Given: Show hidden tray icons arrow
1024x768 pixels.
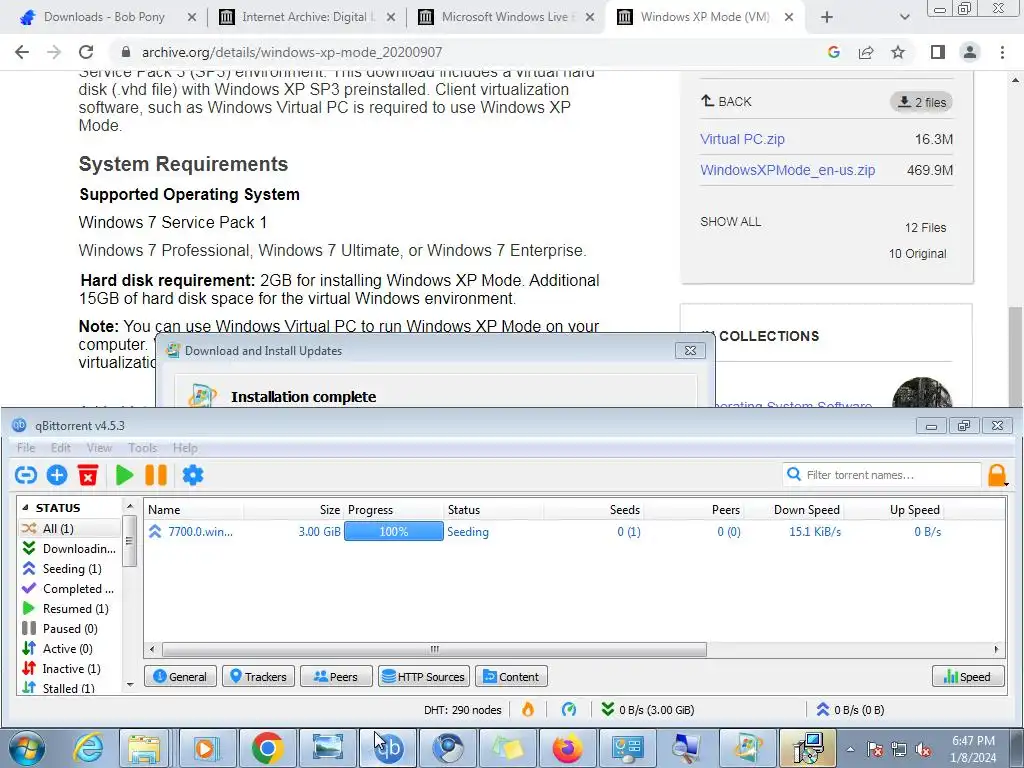Looking at the screenshot, I should (x=850, y=749).
